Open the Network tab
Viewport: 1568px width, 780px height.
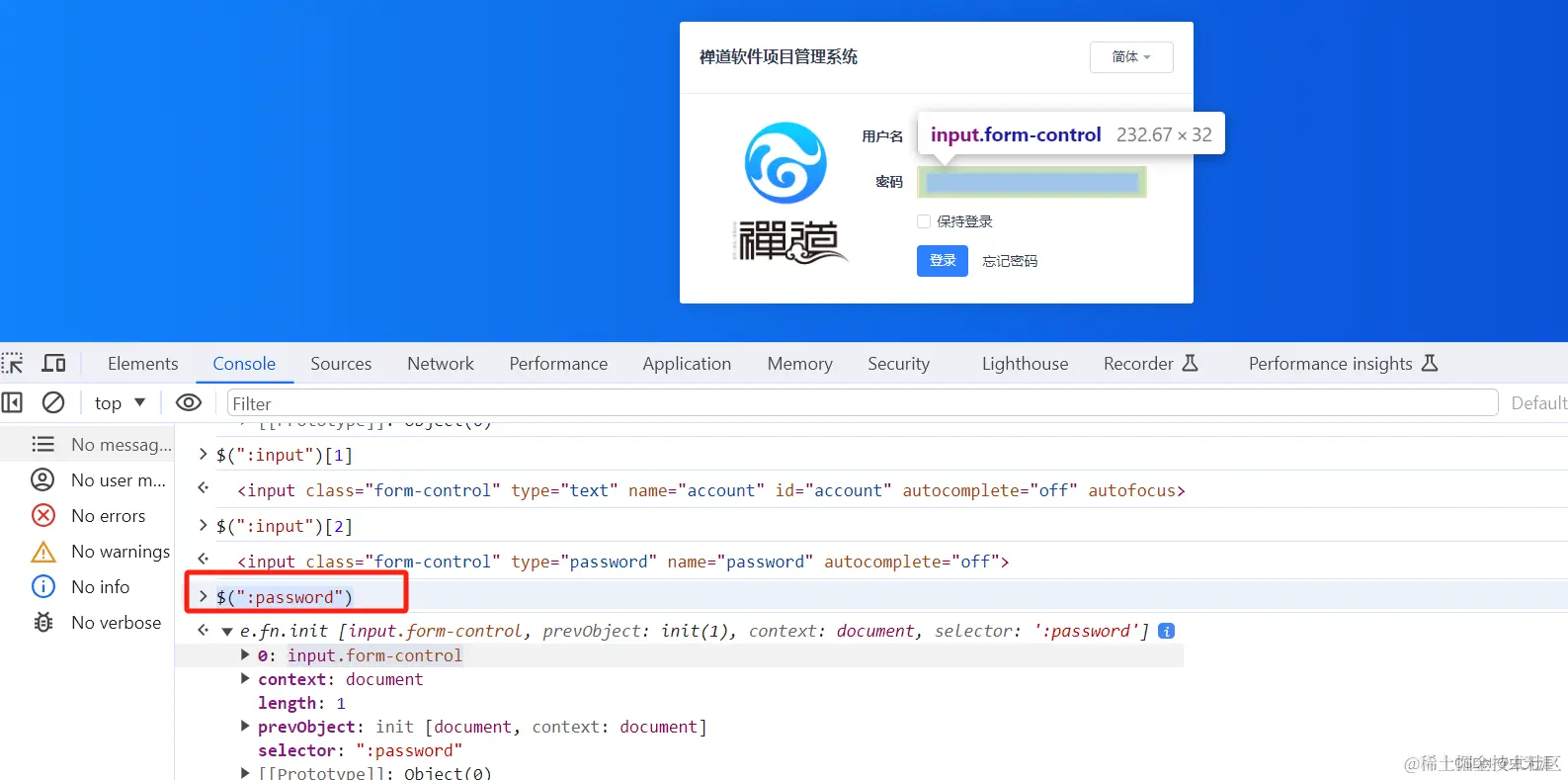441,363
